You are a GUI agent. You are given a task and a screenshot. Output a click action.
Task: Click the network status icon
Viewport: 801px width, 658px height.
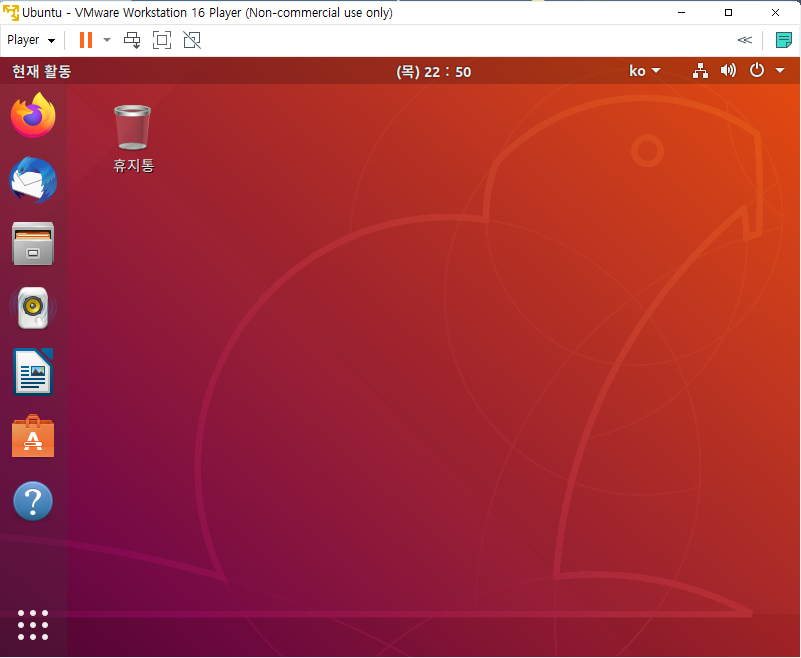coord(700,71)
